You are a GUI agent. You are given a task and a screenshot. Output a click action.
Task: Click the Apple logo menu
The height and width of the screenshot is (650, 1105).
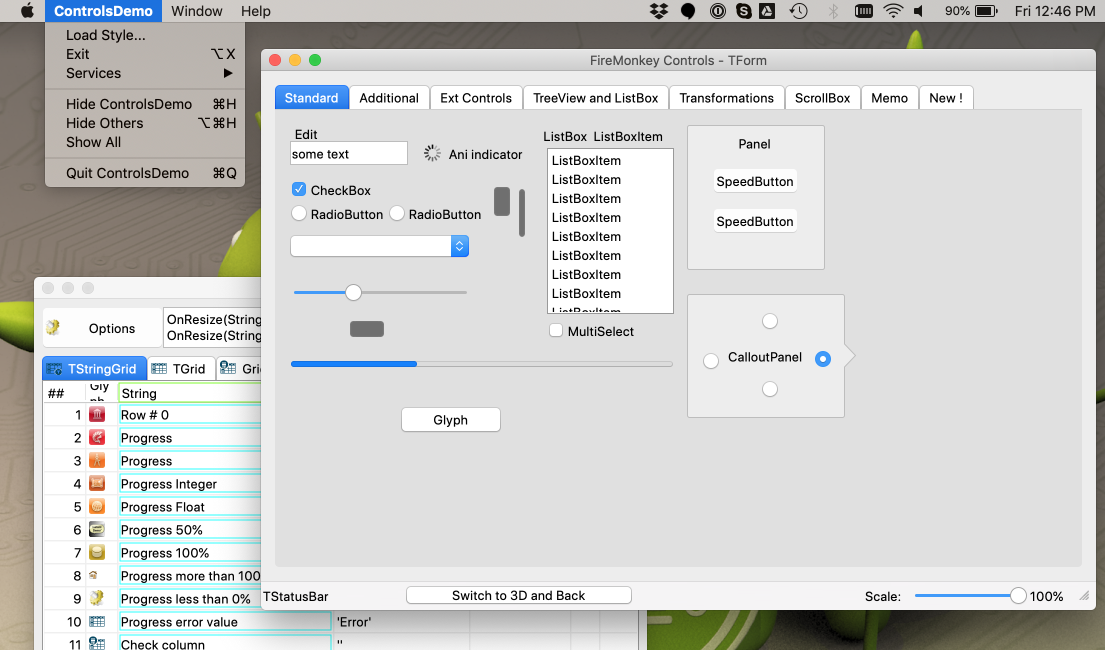(x=27, y=11)
